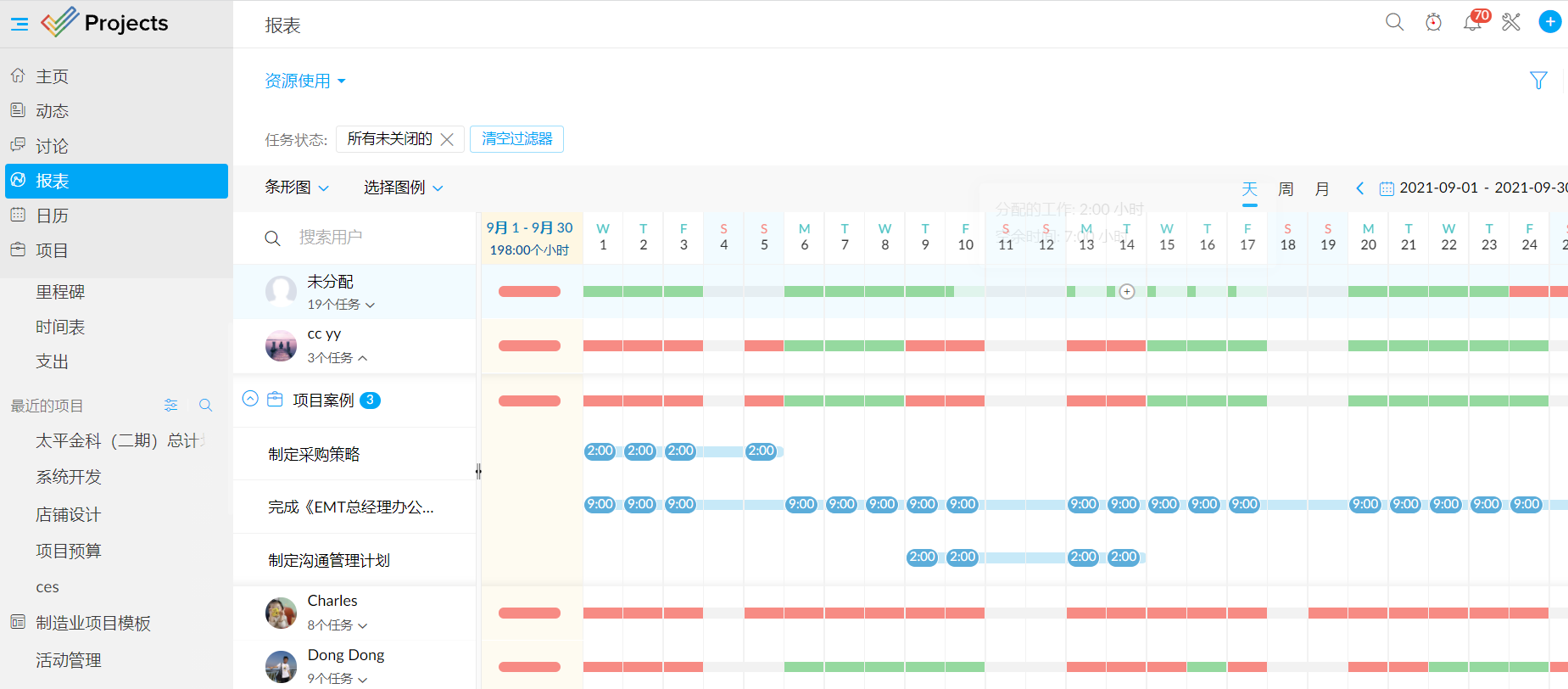Expand 未分配 19个任务 list
Image resolution: width=1568 pixels, height=689 pixels.
point(341,305)
